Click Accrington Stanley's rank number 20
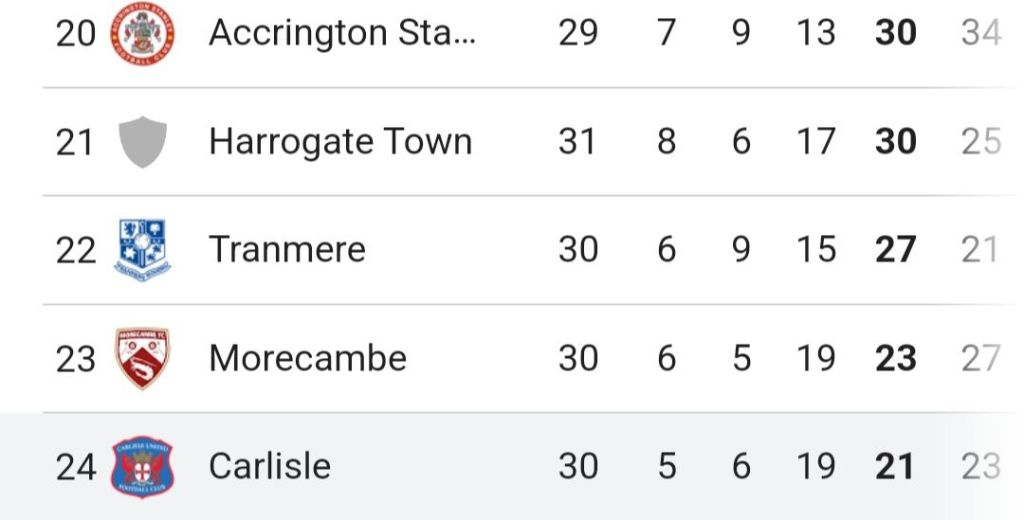The width and height of the screenshot is (1024, 520). 75,34
